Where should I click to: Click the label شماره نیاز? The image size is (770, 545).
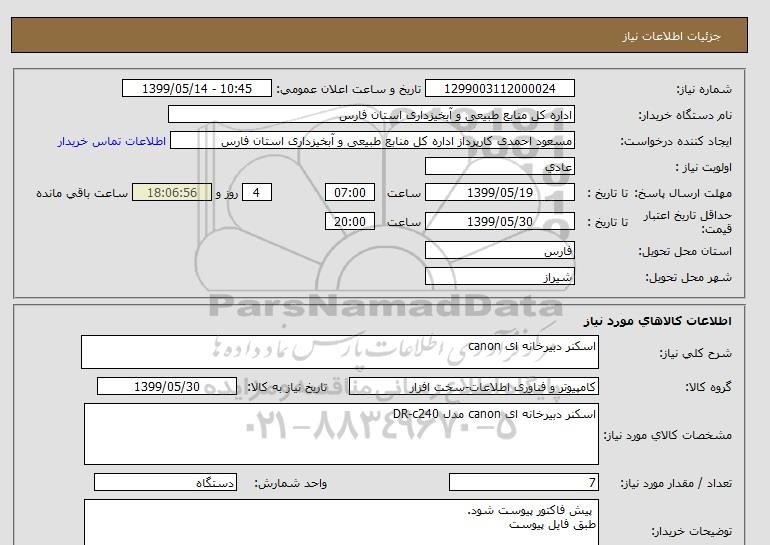pyautogui.click(x=704, y=89)
